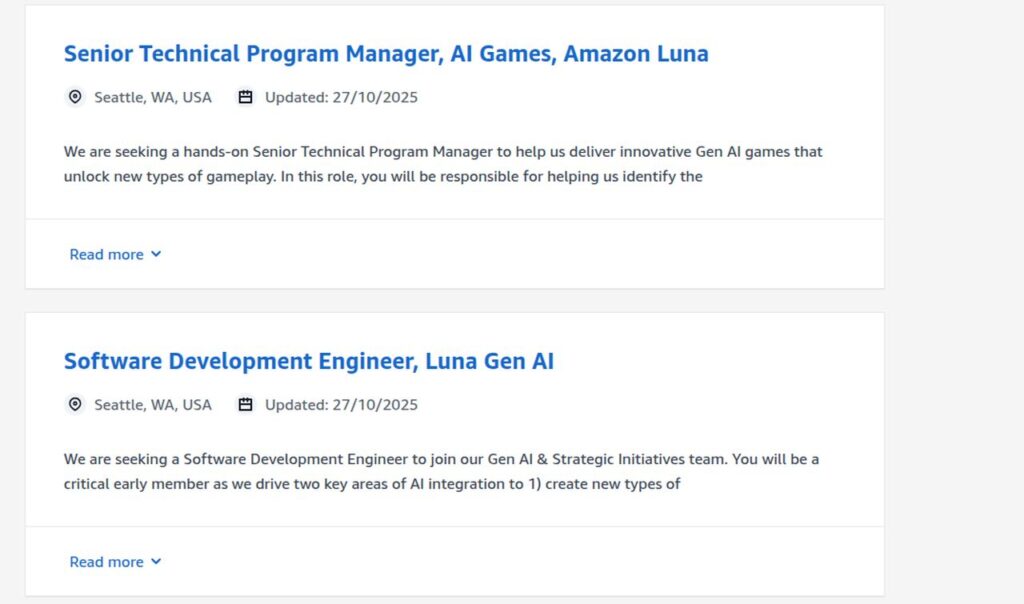
Task: Open Software Development Engineer, Luna Gen AI link
Action: click(309, 361)
